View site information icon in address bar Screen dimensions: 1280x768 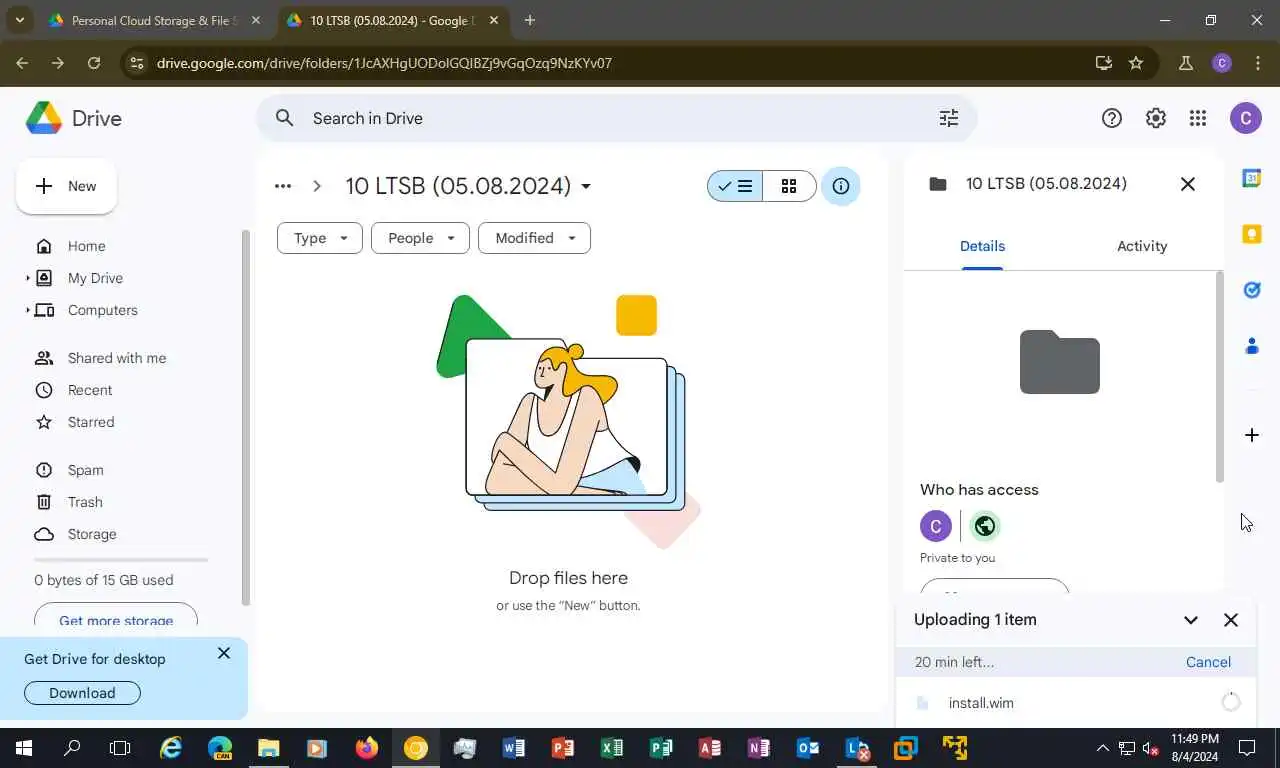pos(137,63)
